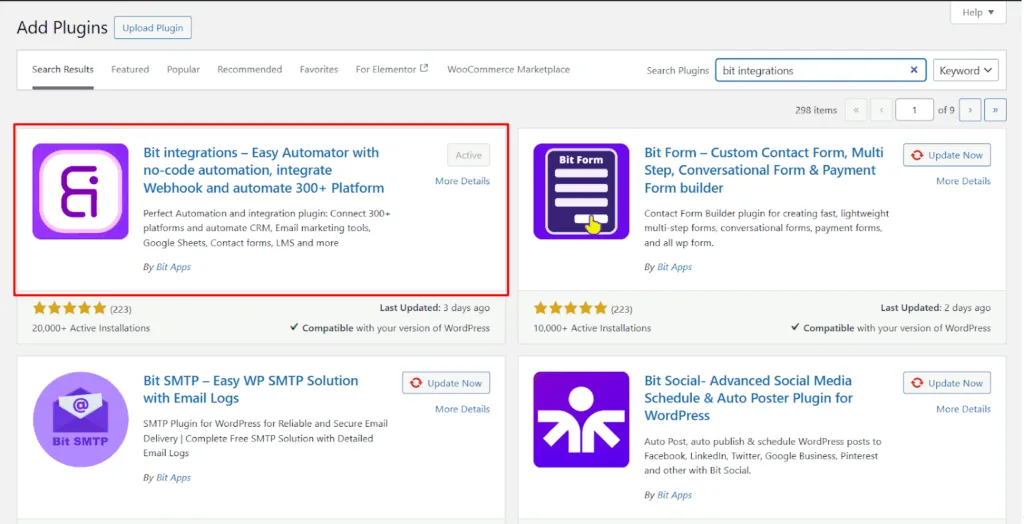Click the Bit Form star rating
Viewport: 1024px width, 524px height.
569,308
